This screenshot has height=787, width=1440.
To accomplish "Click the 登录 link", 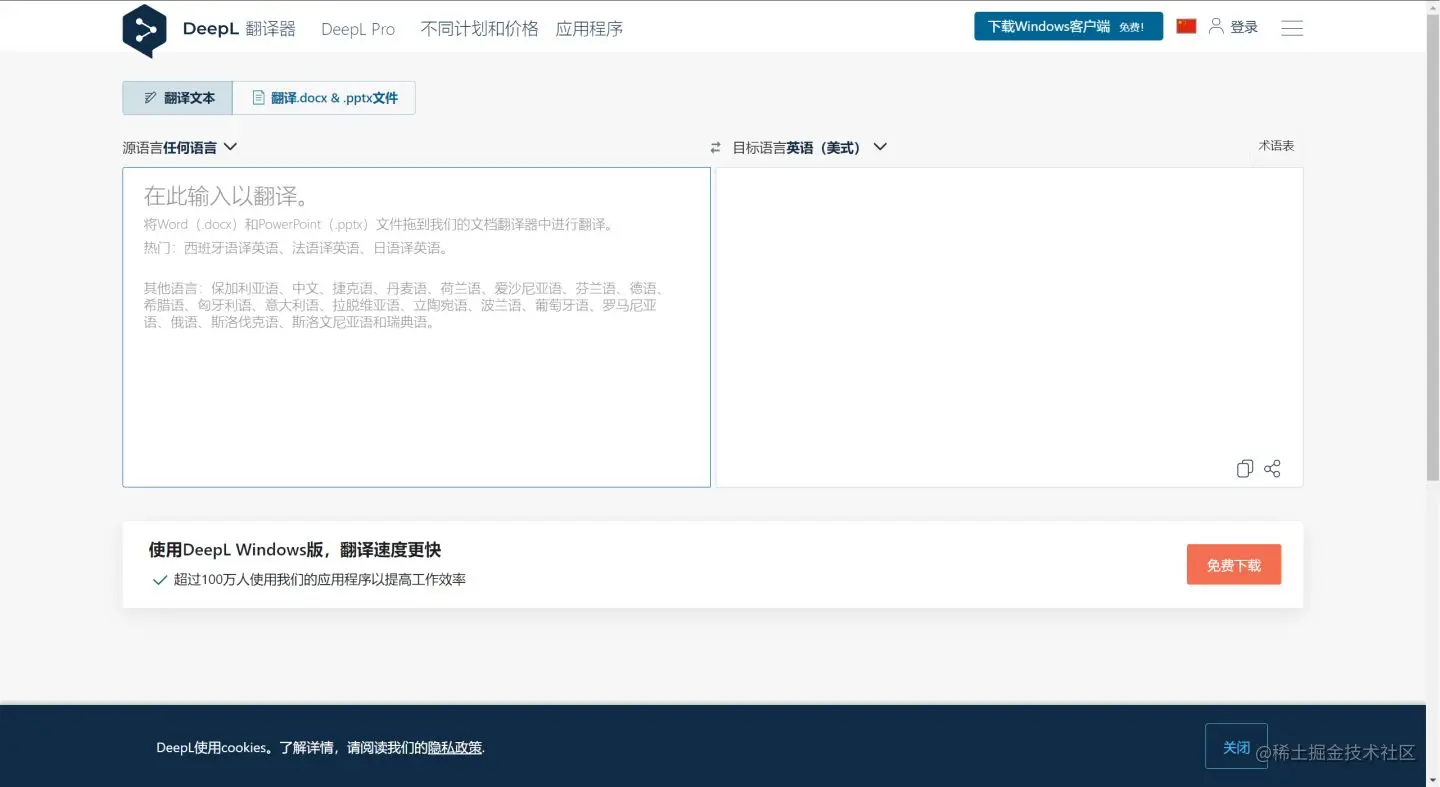I will coord(1244,27).
